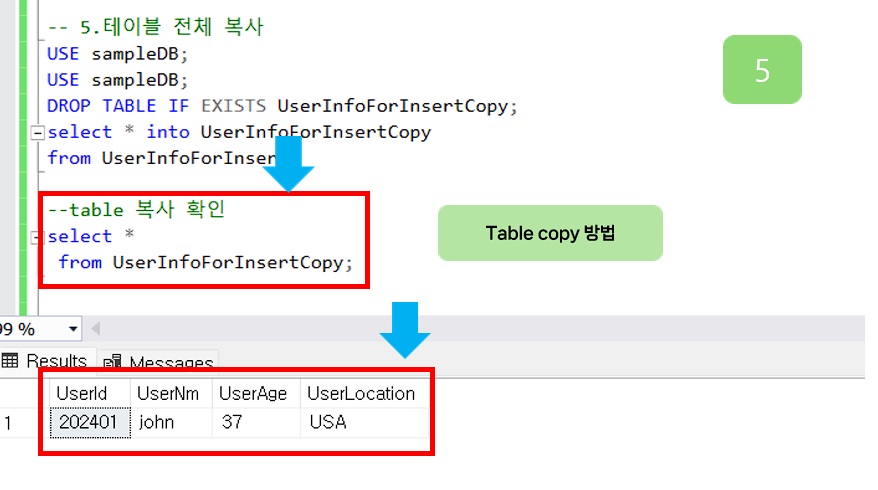Collapse the 'select * into' code block

click(x=37, y=133)
